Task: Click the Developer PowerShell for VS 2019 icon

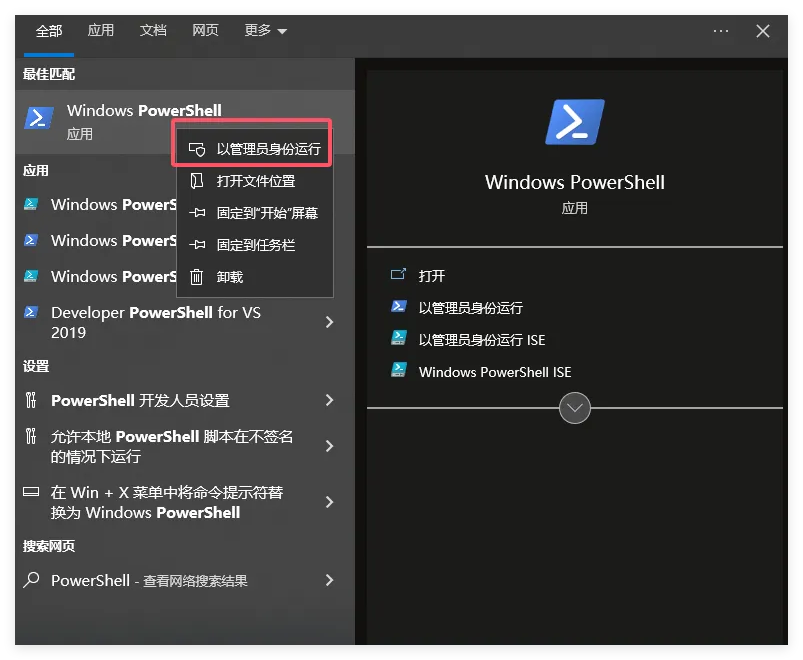Action: 31,312
